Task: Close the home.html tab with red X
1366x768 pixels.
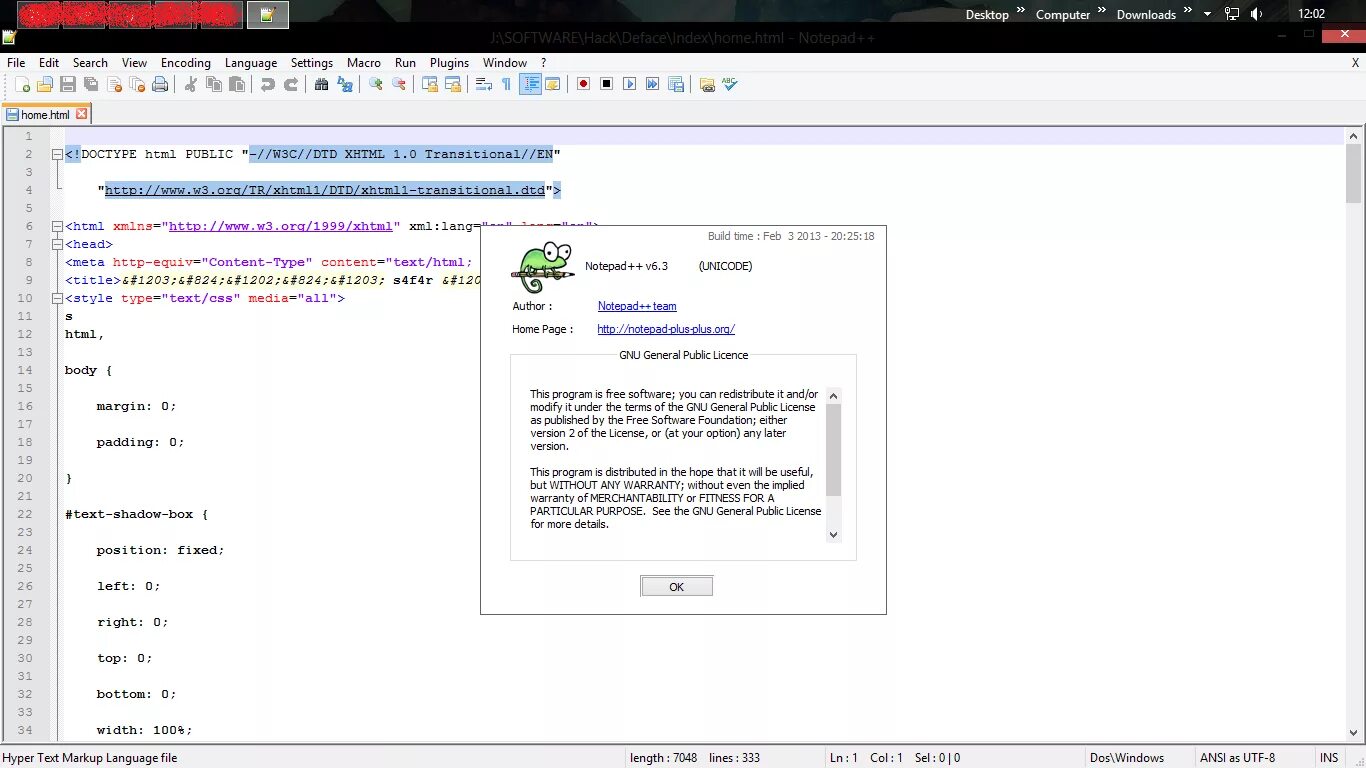Action: [82, 114]
